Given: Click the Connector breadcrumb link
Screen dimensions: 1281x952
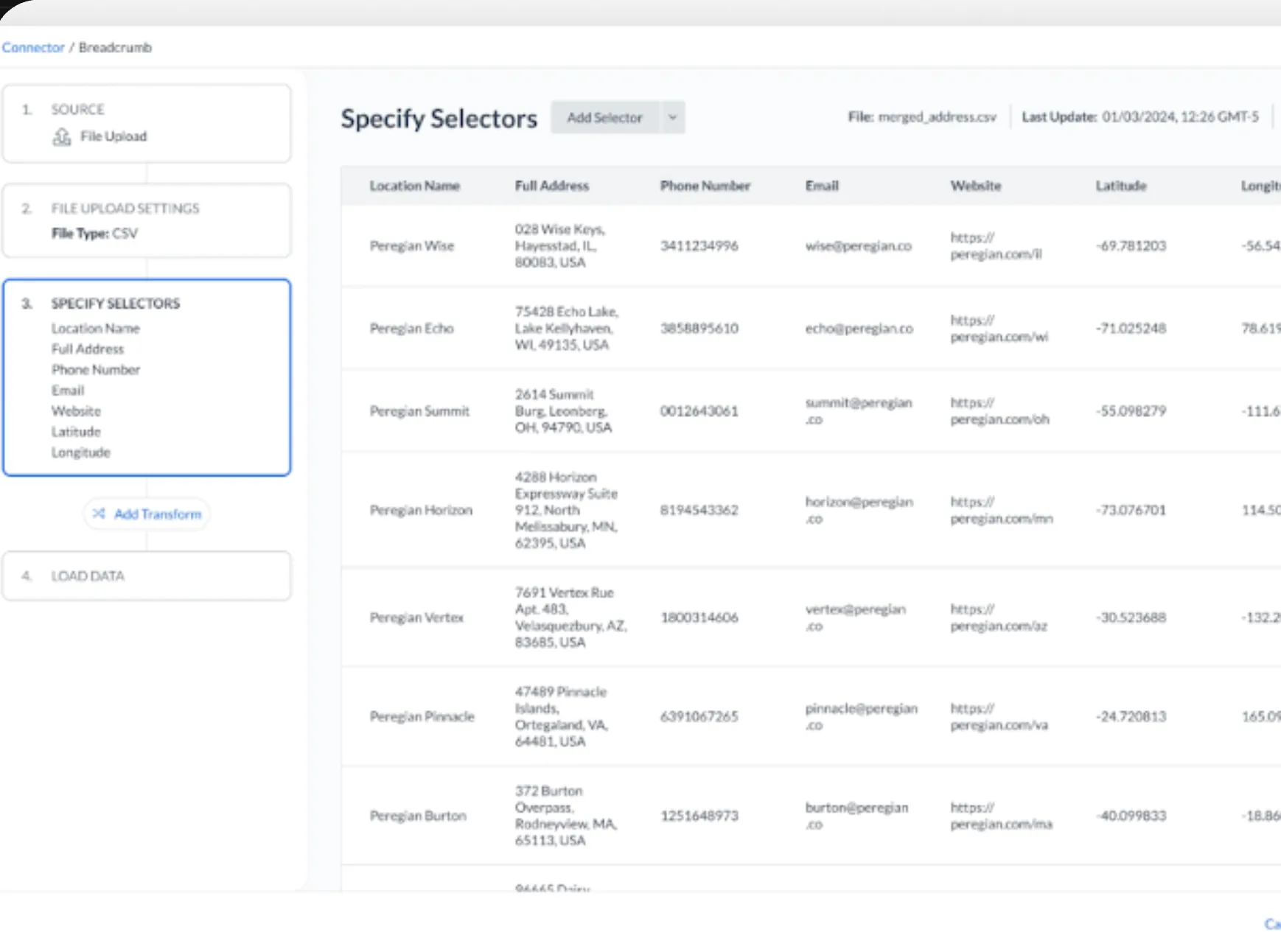Looking at the screenshot, I should [x=33, y=47].
